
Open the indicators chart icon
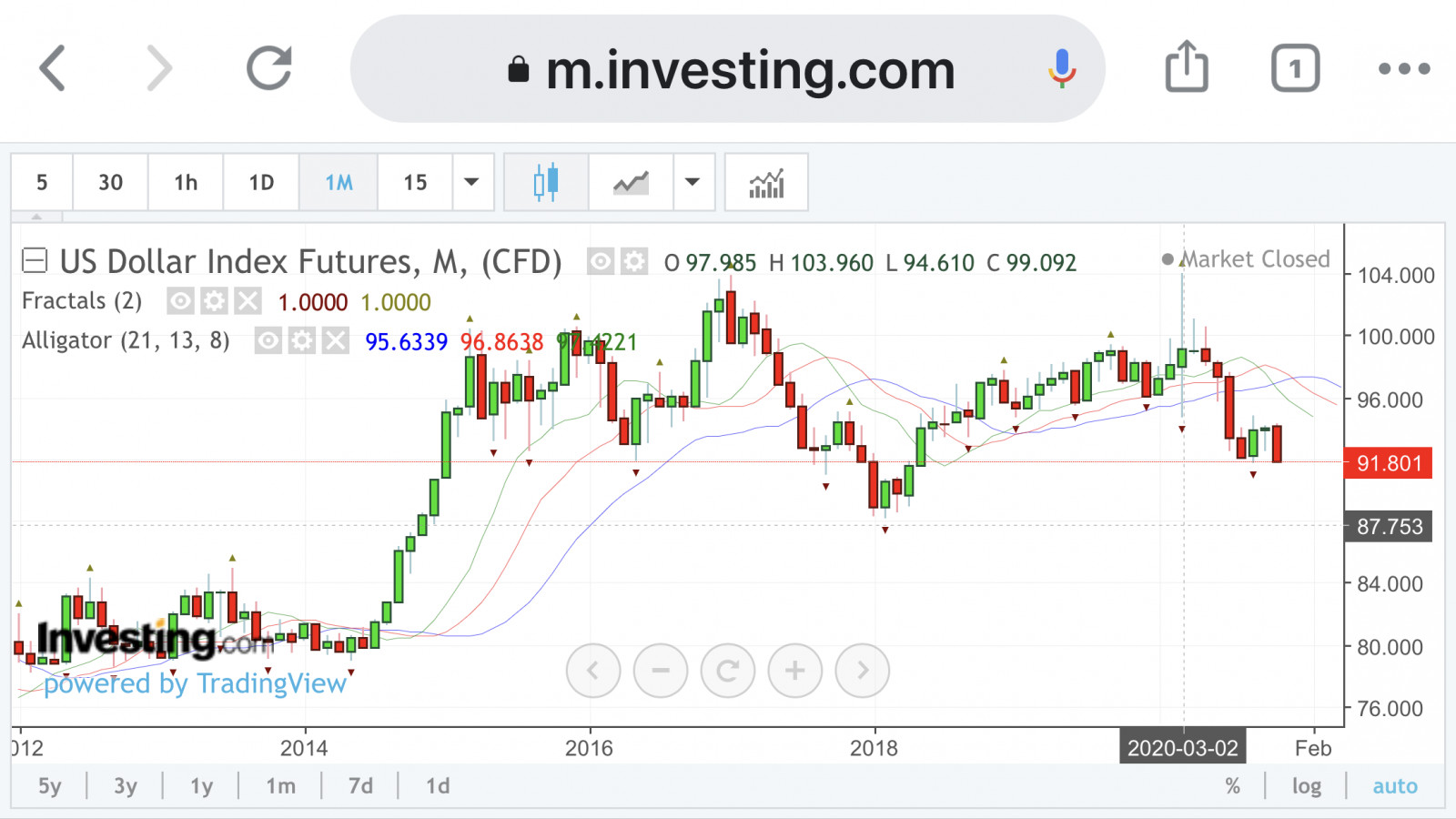[766, 182]
